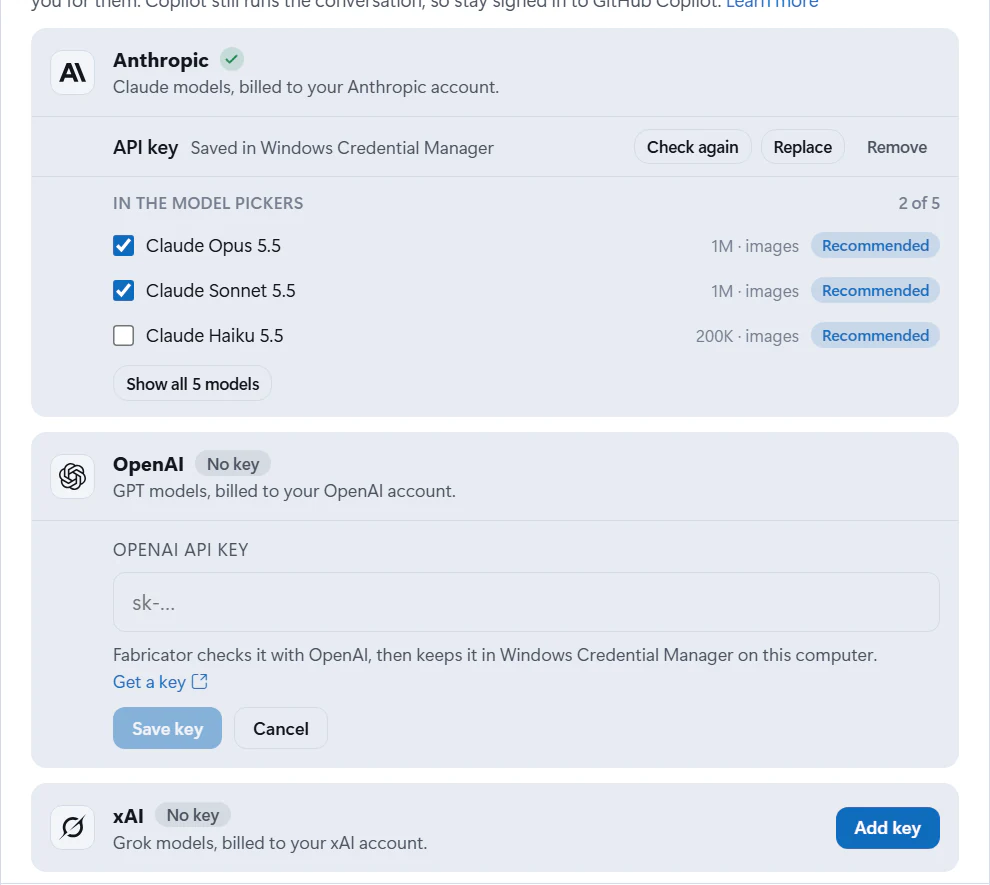Uncheck Claude Sonnet 5.5 model
Viewport: 990px width, 885px height.
[124, 290]
